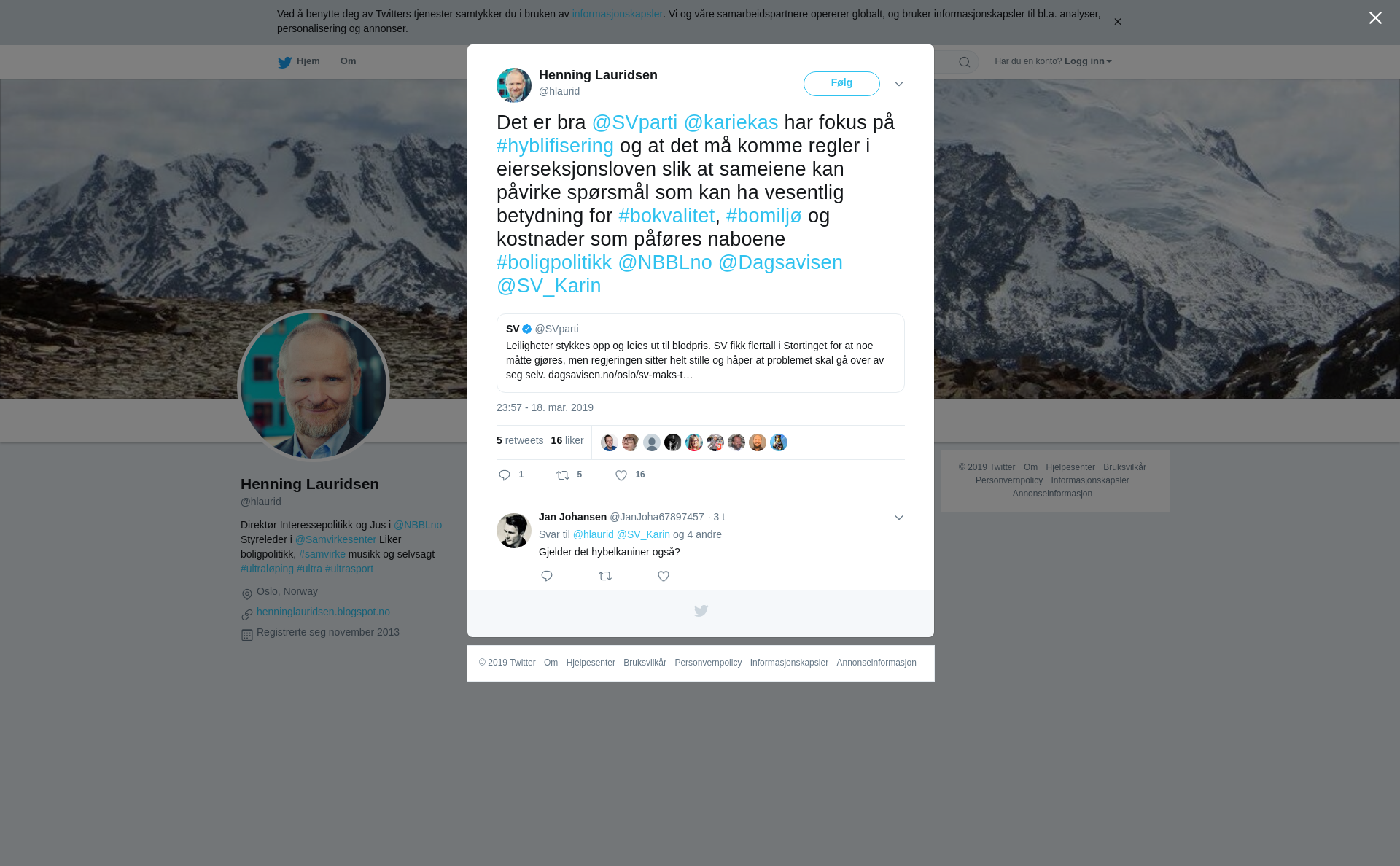The image size is (1400, 866).
Task: Open options chevron on Jan Johansen's reply
Action: [x=899, y=518]
